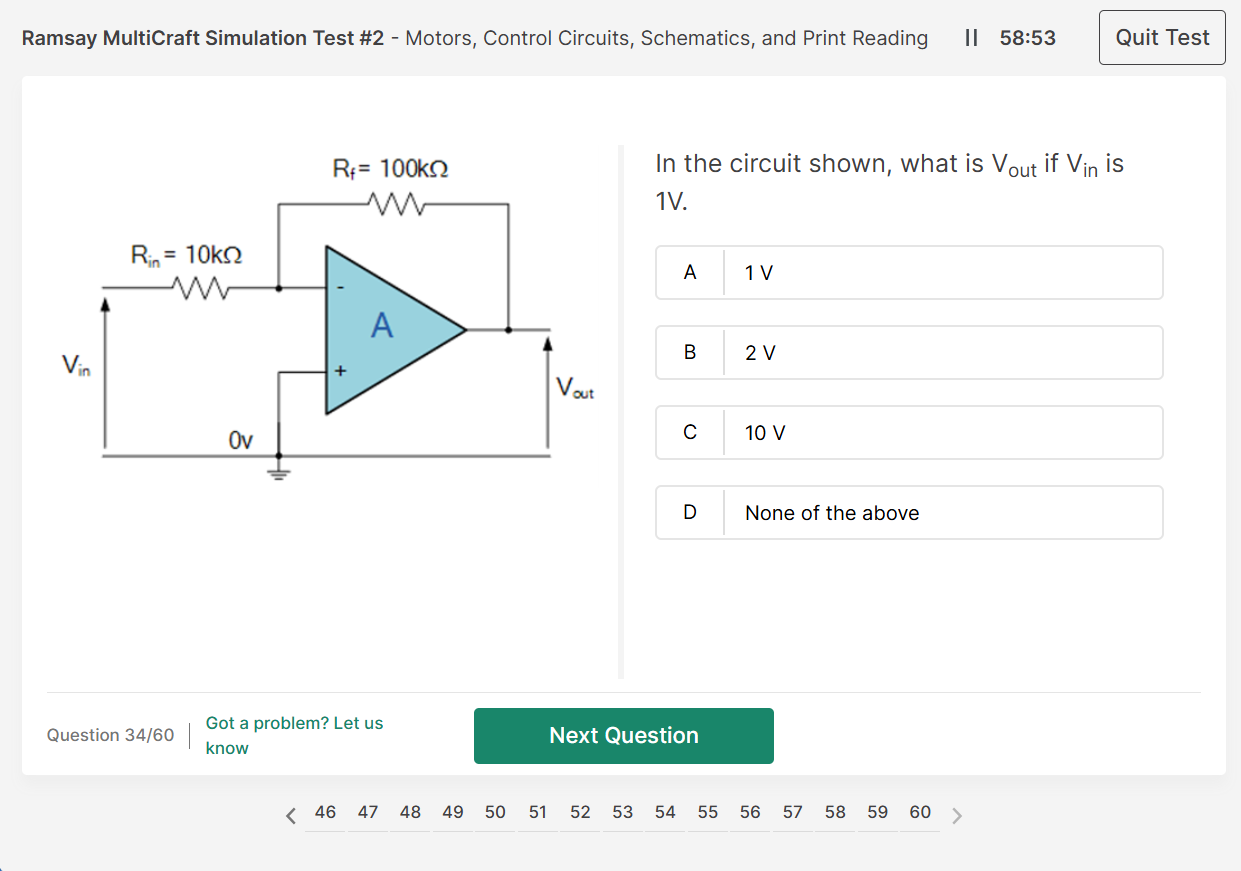The height and width of the screenshot is (871, 1241).
Task: Go to the Next Question
Action: (623, 735)
